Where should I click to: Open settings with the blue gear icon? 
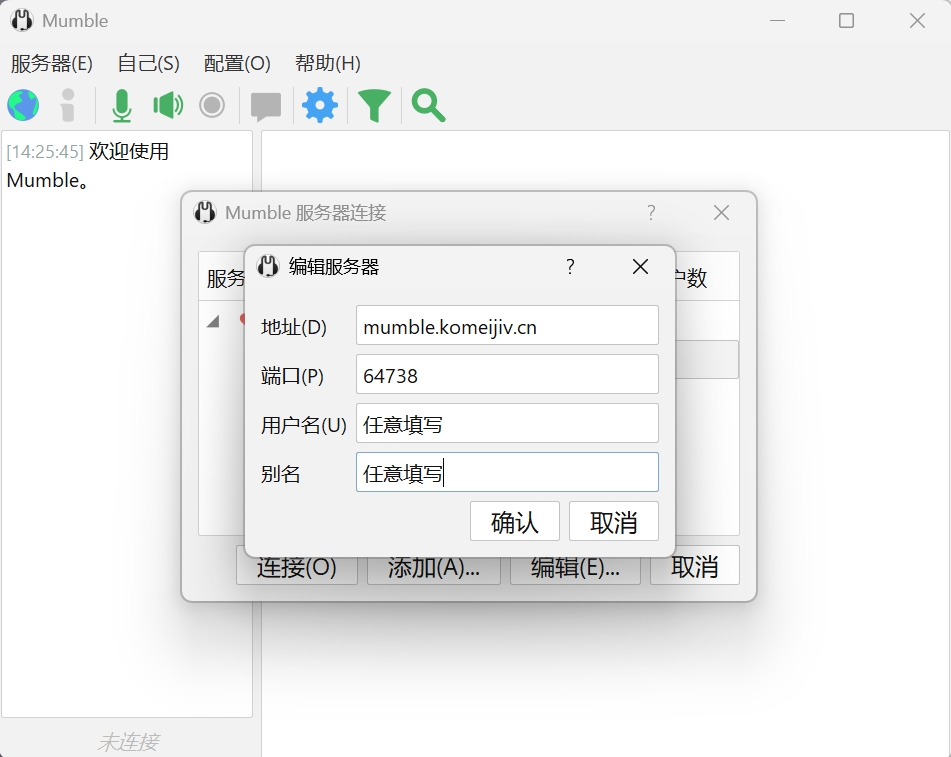[320, 105]
